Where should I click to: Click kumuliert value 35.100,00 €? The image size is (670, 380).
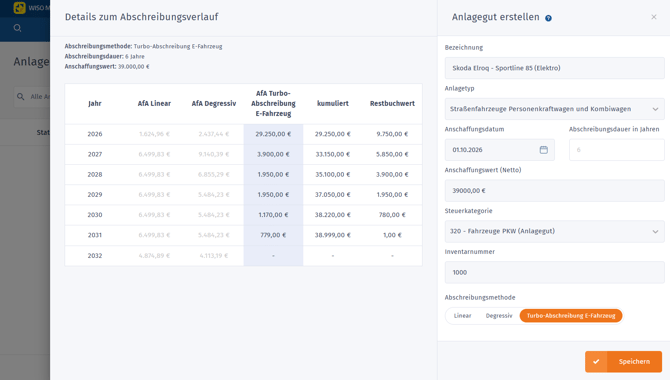(x=333, y=174)
